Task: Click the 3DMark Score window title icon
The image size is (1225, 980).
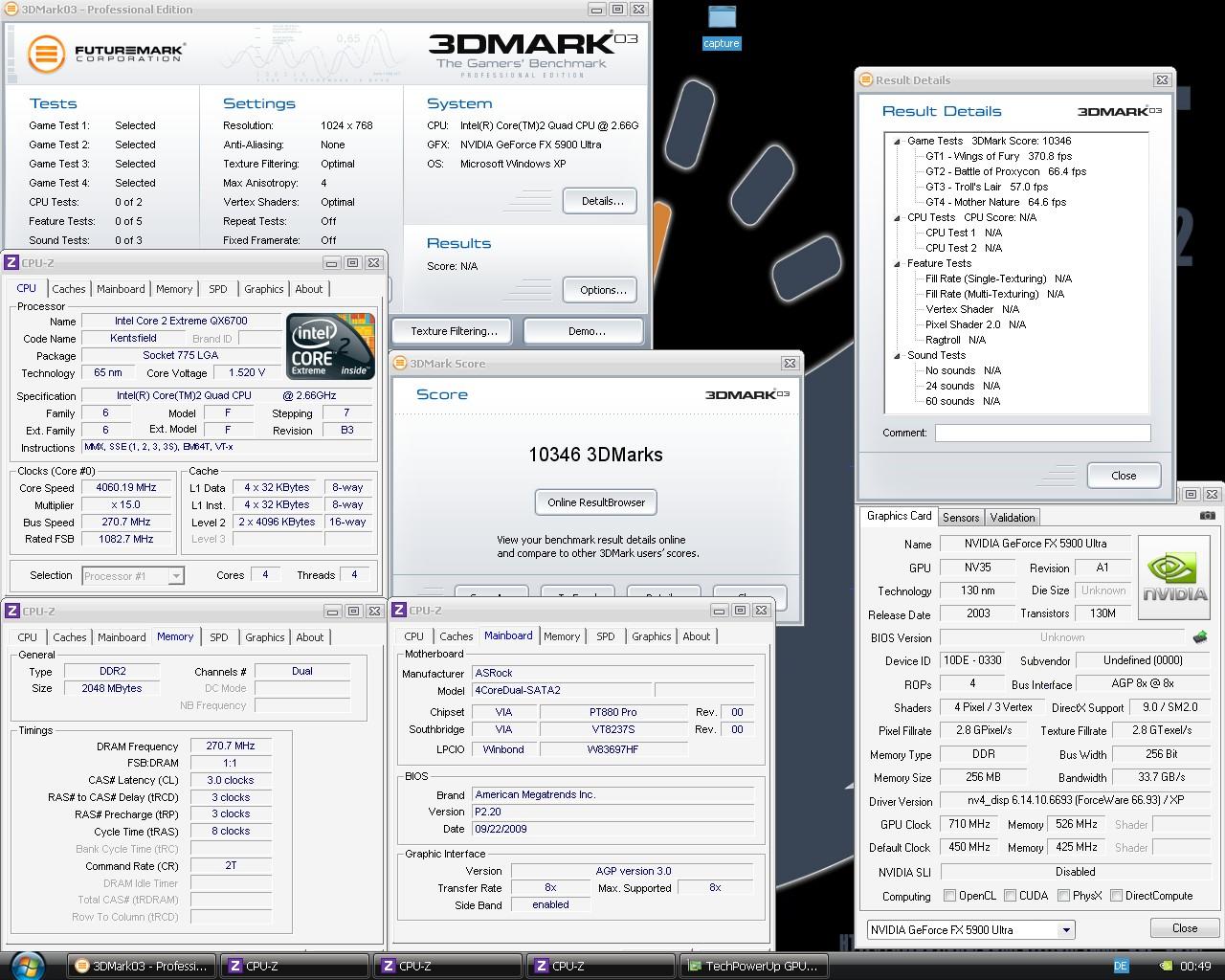Action: (x=400, y=364)
